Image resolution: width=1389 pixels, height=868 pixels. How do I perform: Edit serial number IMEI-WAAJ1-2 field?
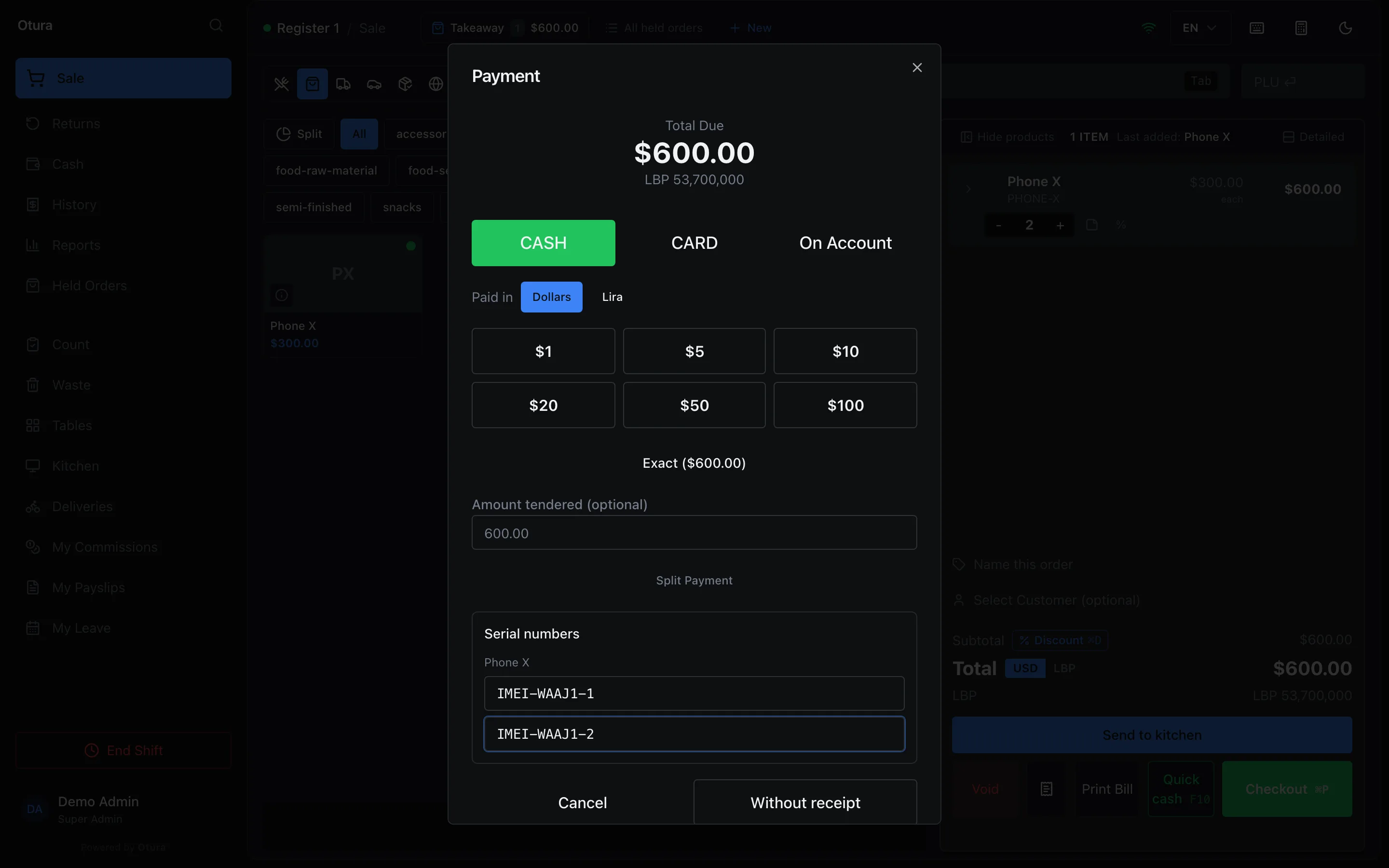[x=694, y=733]
